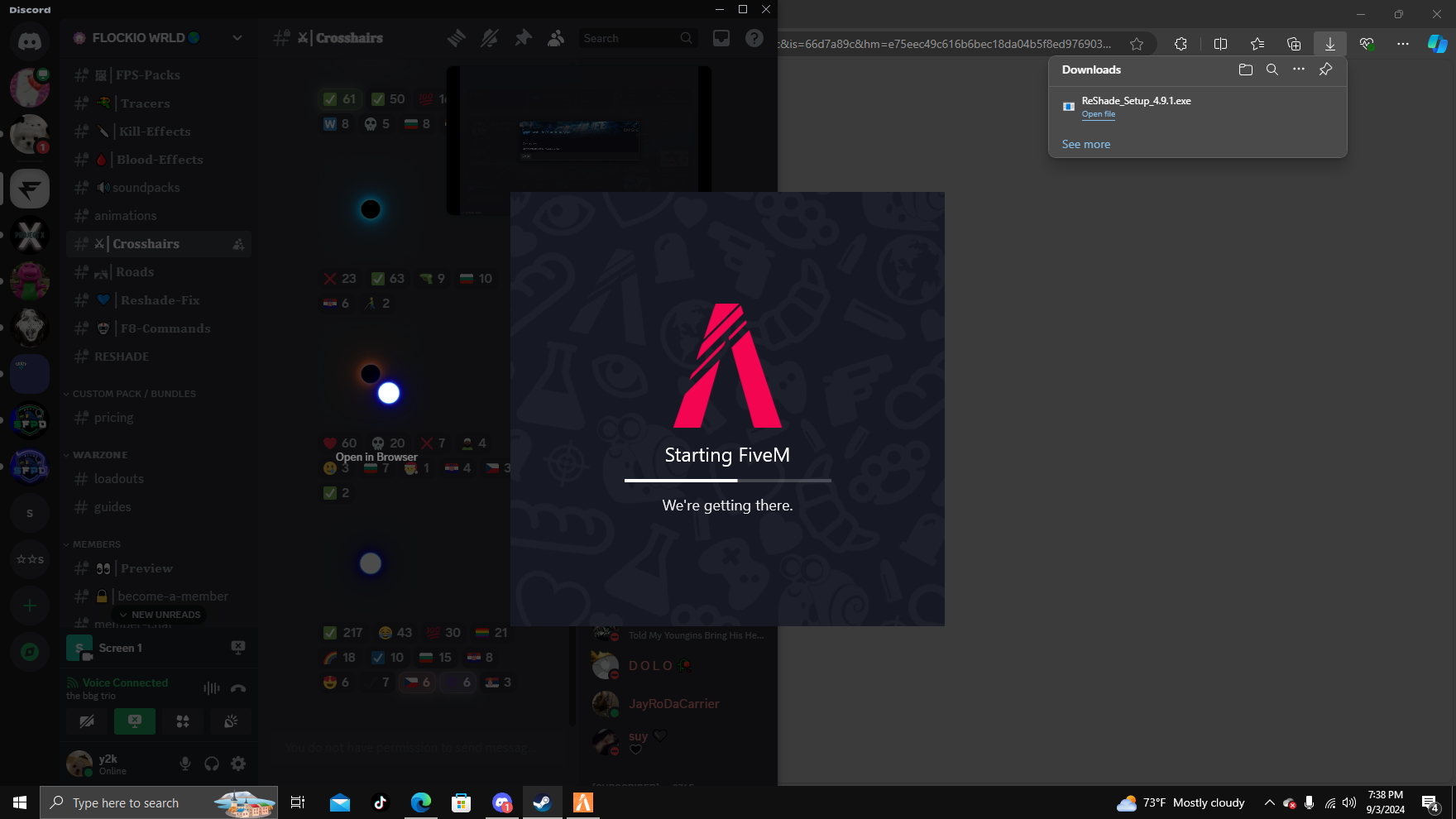Open the soundboard in voice panel
This screenshot has height=819, width=1456.
point(231,721)
